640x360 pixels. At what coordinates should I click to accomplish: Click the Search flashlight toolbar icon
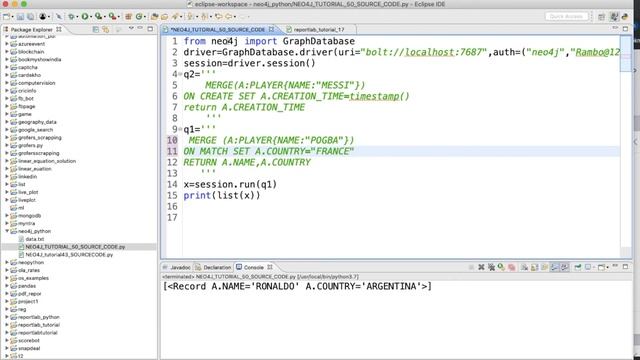[176, 16]
